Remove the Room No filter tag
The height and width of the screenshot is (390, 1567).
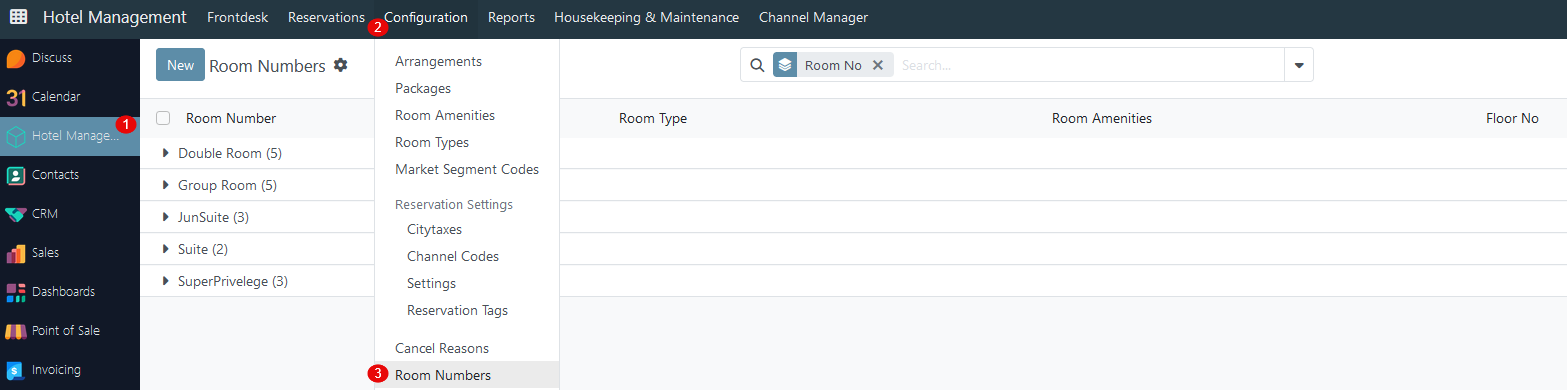tap(878, 65)
